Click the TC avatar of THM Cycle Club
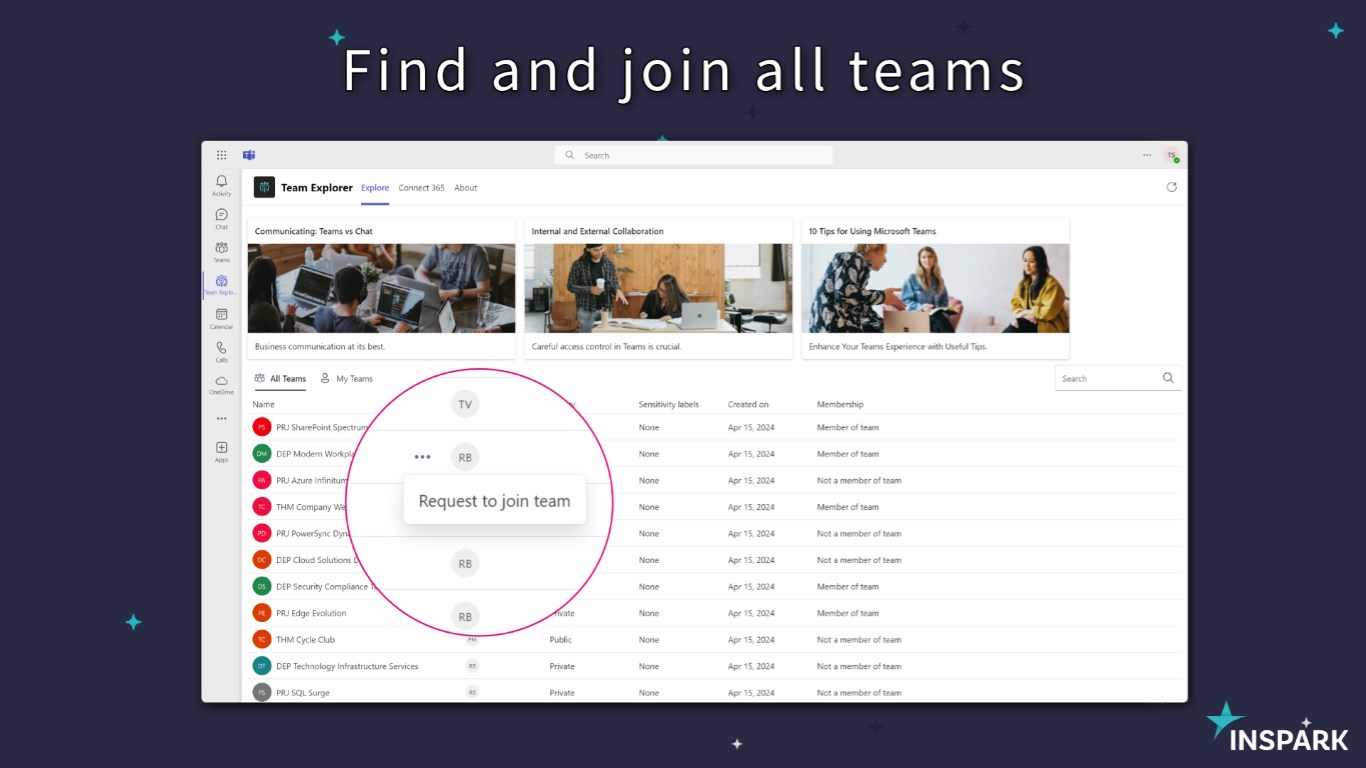The width and height of the screenshot is (1366, 768). coord(262,640)
